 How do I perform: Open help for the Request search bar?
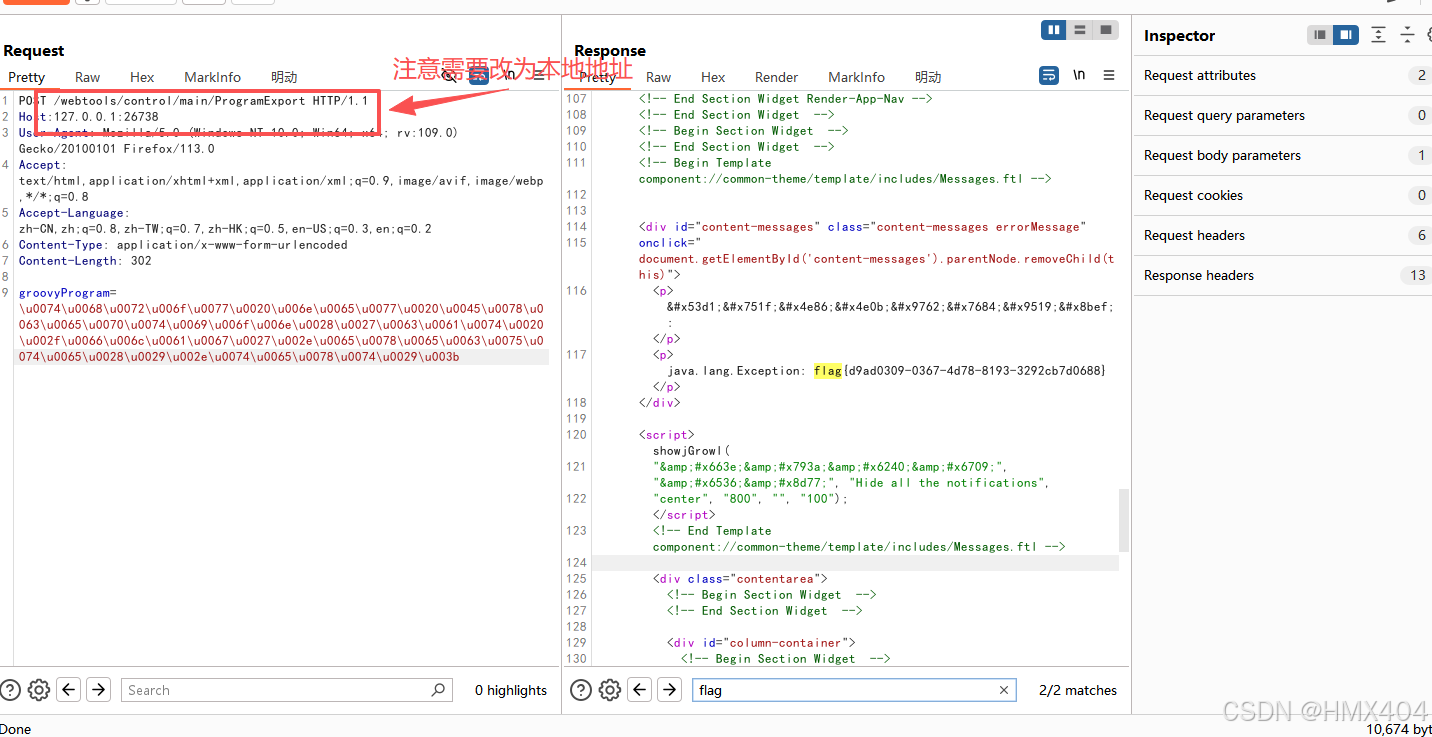(10, 690)
